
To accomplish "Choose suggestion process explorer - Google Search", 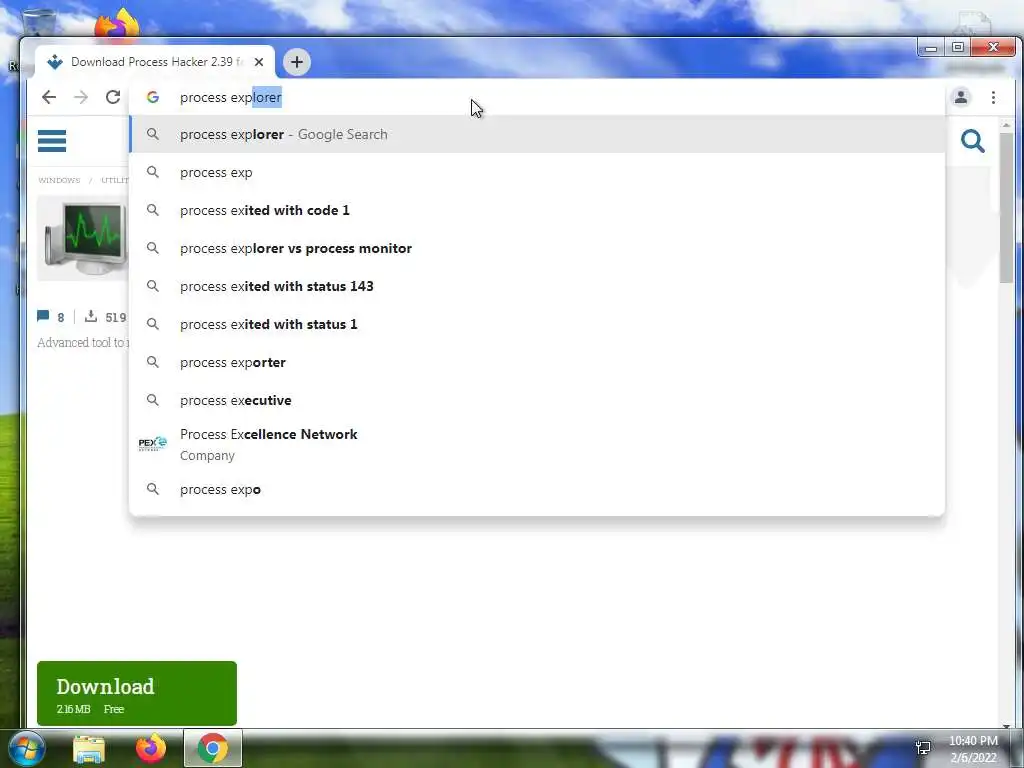I will click(537, 135).
